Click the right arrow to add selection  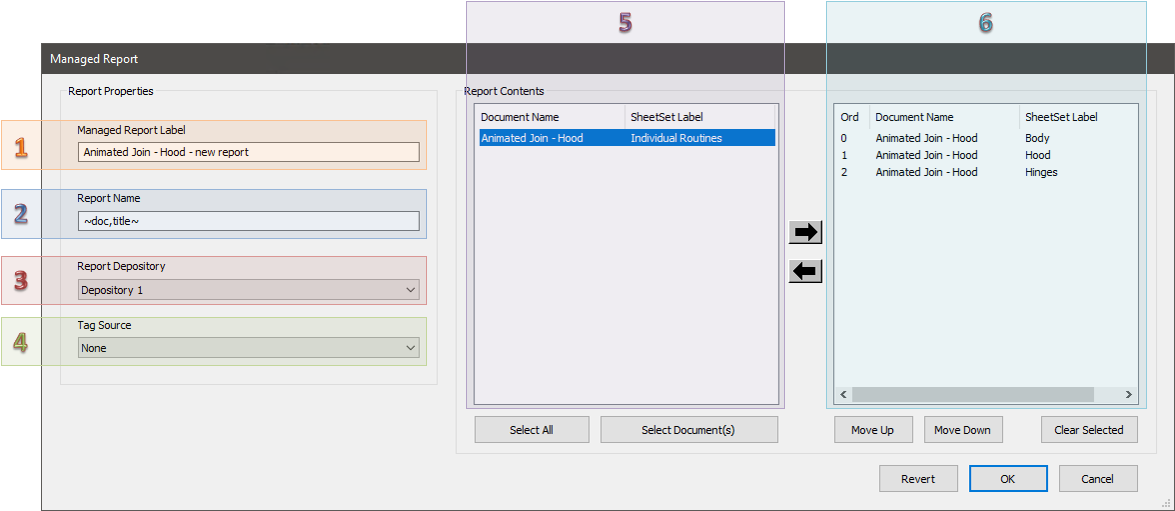[805, 233]
